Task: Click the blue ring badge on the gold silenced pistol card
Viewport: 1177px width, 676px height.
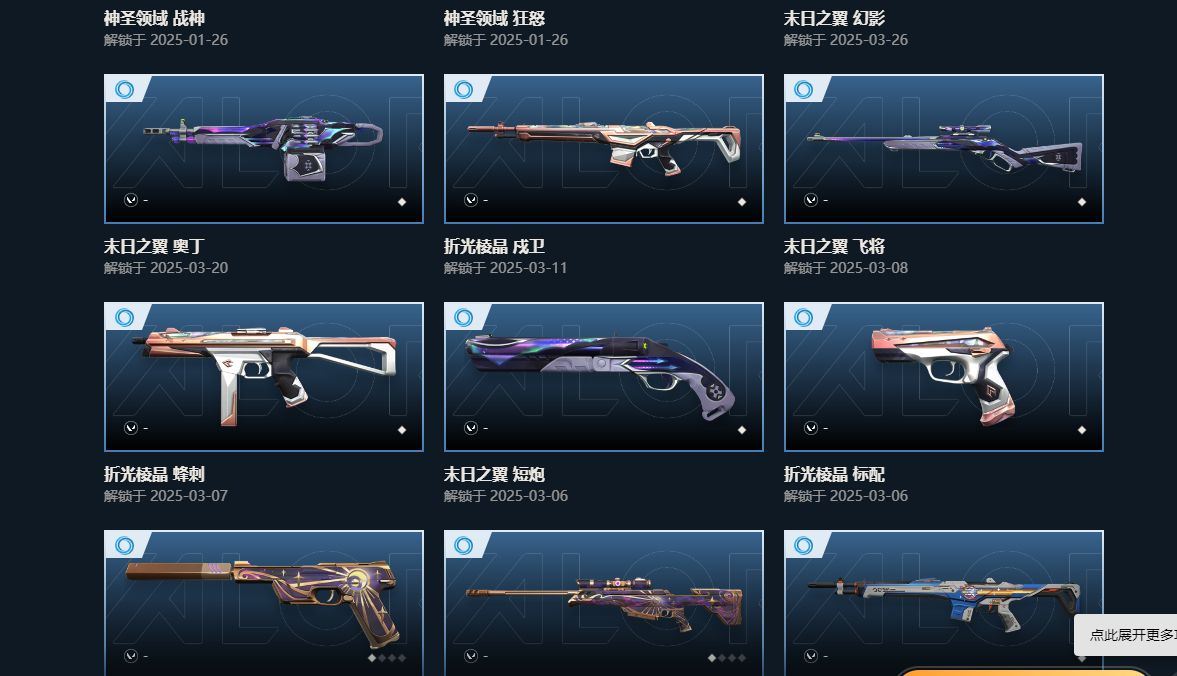Action: click(124, 546)
